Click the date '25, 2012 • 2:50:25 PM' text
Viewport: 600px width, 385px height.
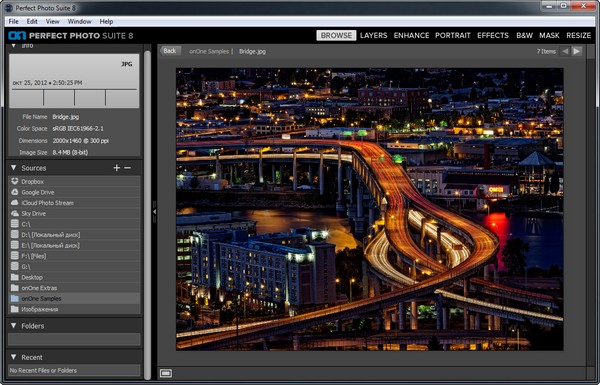point(53,83)
